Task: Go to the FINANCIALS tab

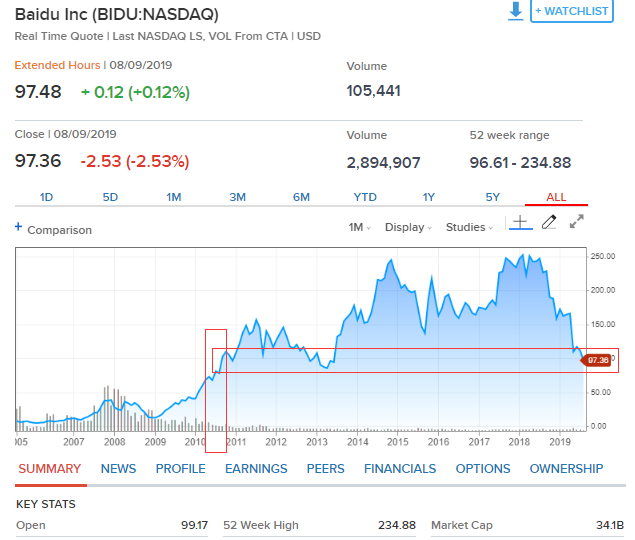Action: point(400,468)
